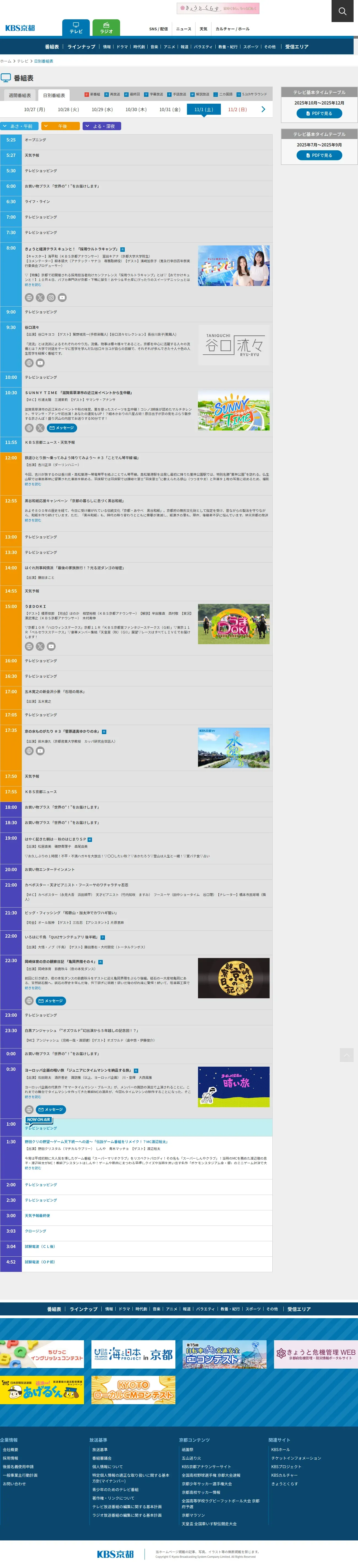Open 番組表 in top navigation bar

pos(52,47)
